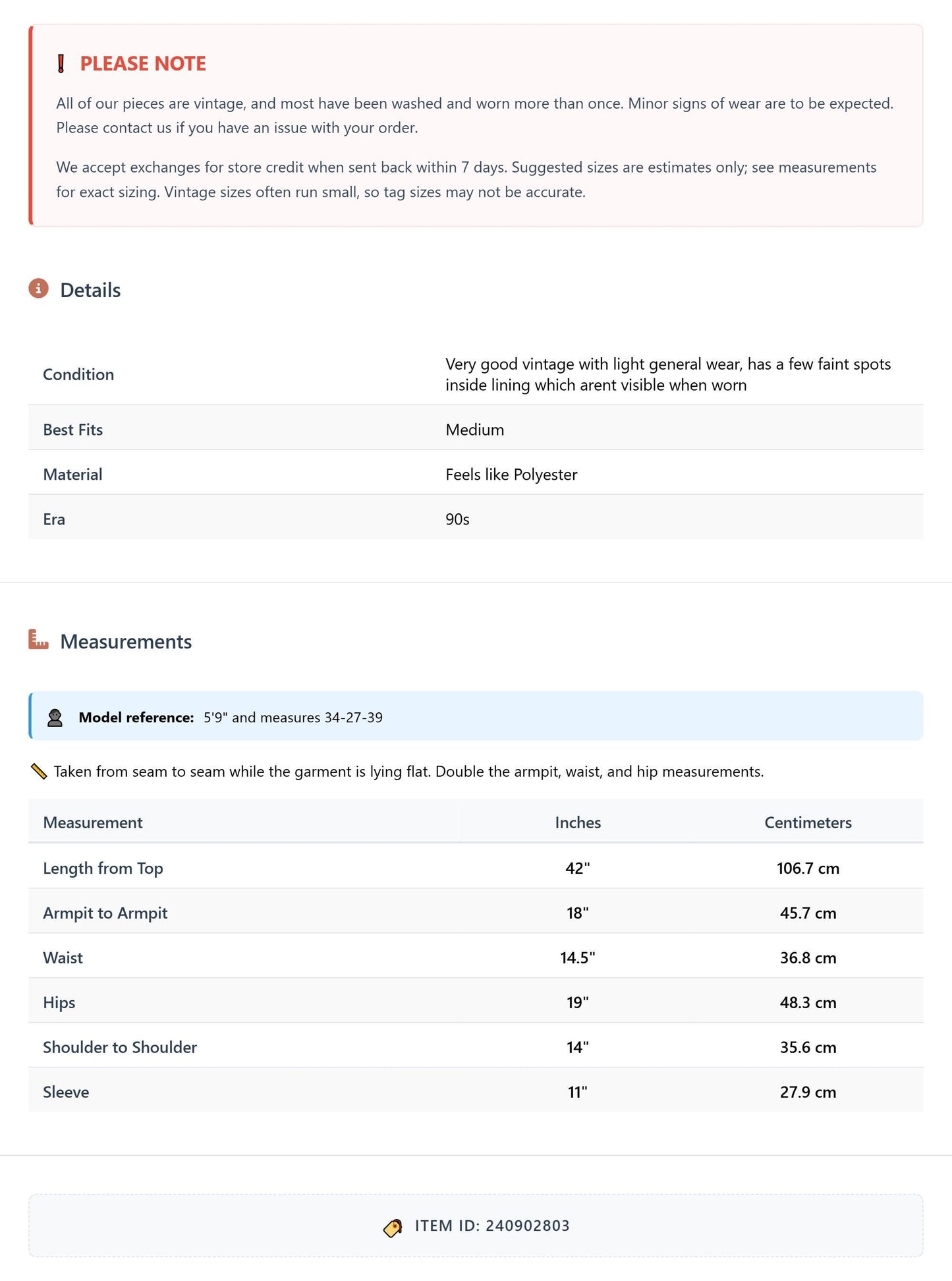Click the Model reference bold label
This screenshot has height=1281, width=952.
pos(136,718)
